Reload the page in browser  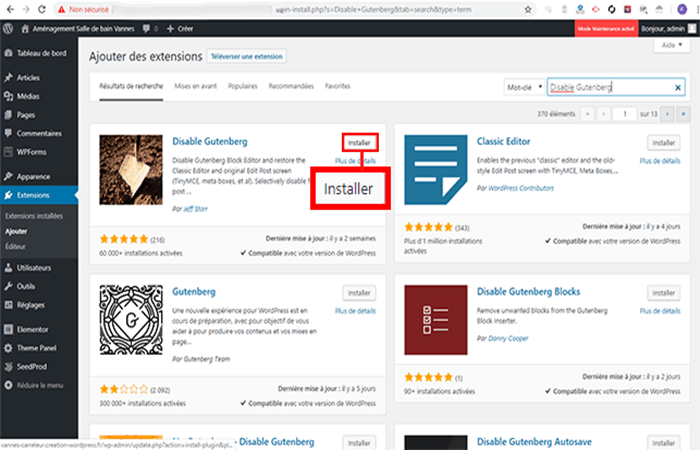pyautogui.click(x=42, y=9)
